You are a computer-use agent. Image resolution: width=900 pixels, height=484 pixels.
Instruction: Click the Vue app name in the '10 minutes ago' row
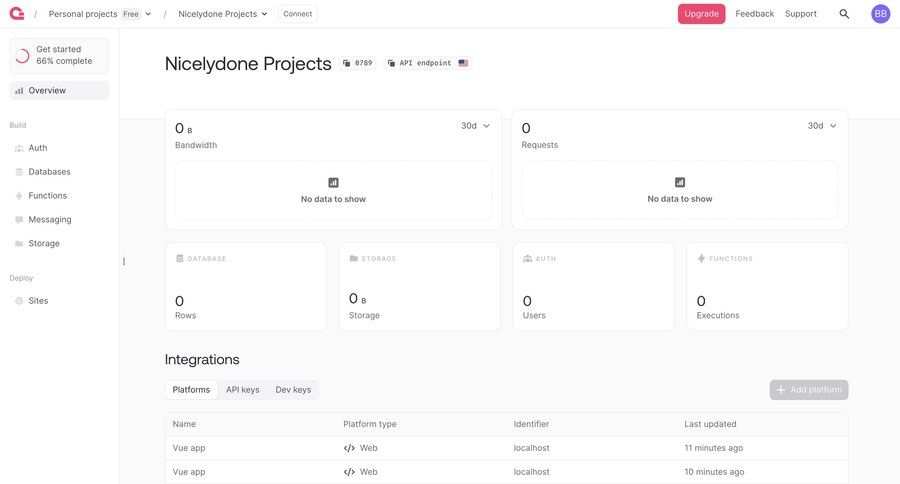tap(189, 472)
